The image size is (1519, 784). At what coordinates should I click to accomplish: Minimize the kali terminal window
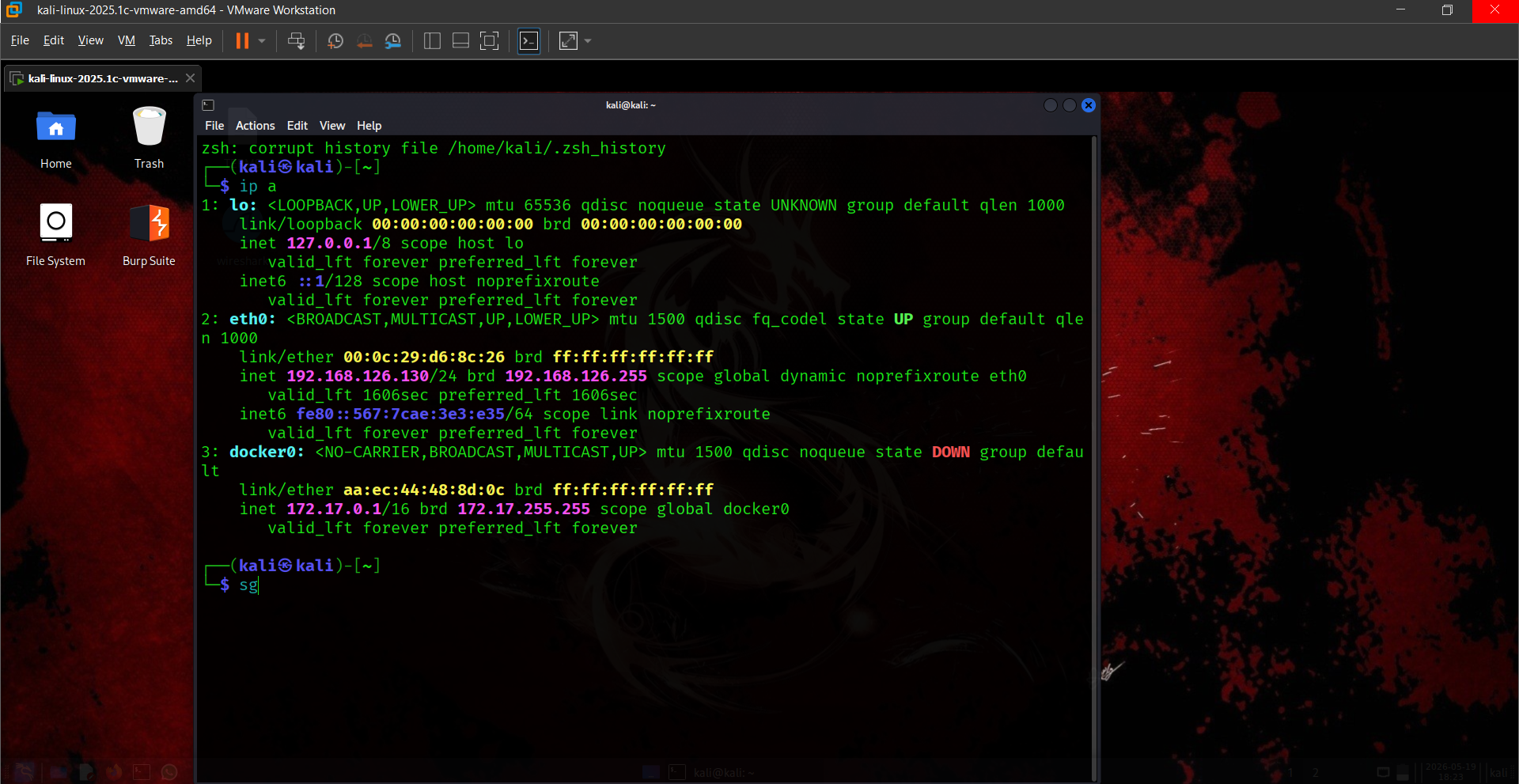[1051, 105]
